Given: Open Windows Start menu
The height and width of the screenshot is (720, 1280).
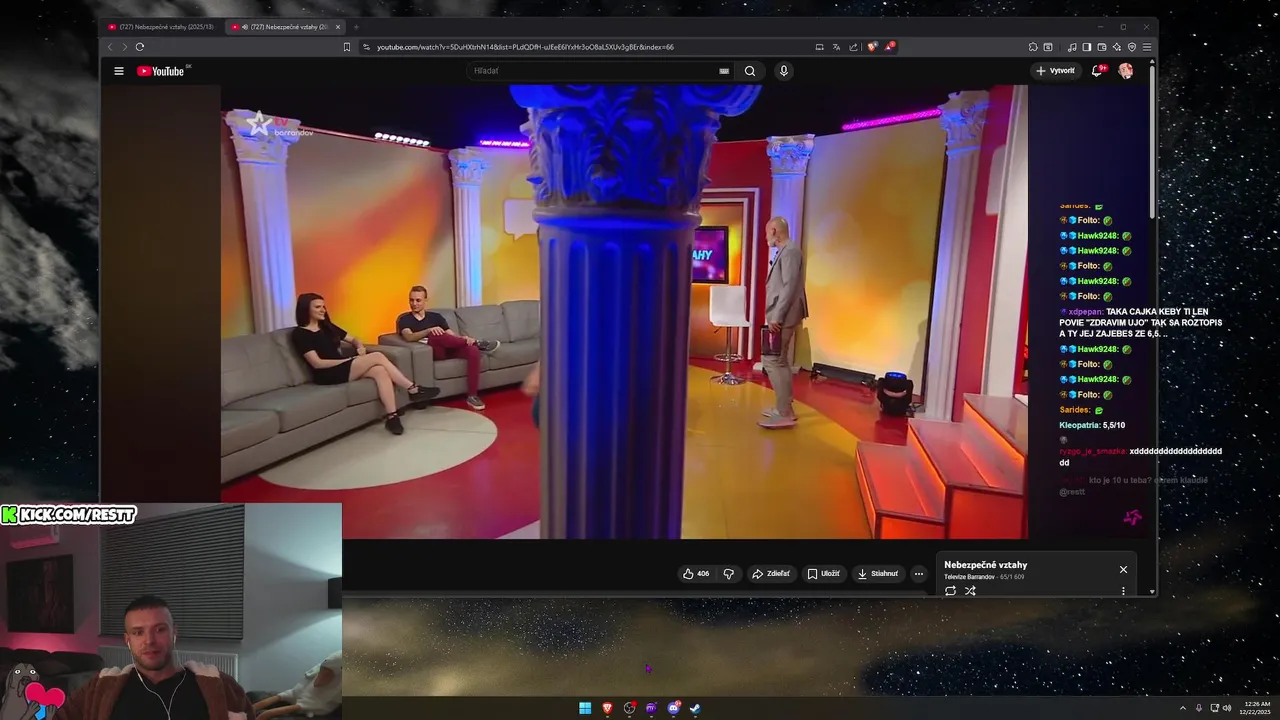Looking at the screenshot, I should pyautogui.click(x=585, y=708).
